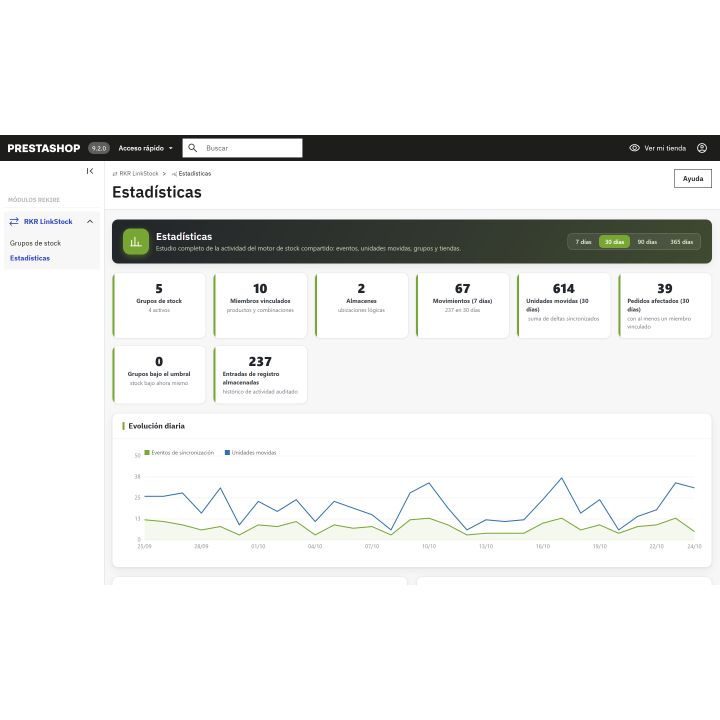Click the MÓDULOS REKIRE sidebar heading
The height and width of the screenshot is (720, 720).
(x=34, y=200)
